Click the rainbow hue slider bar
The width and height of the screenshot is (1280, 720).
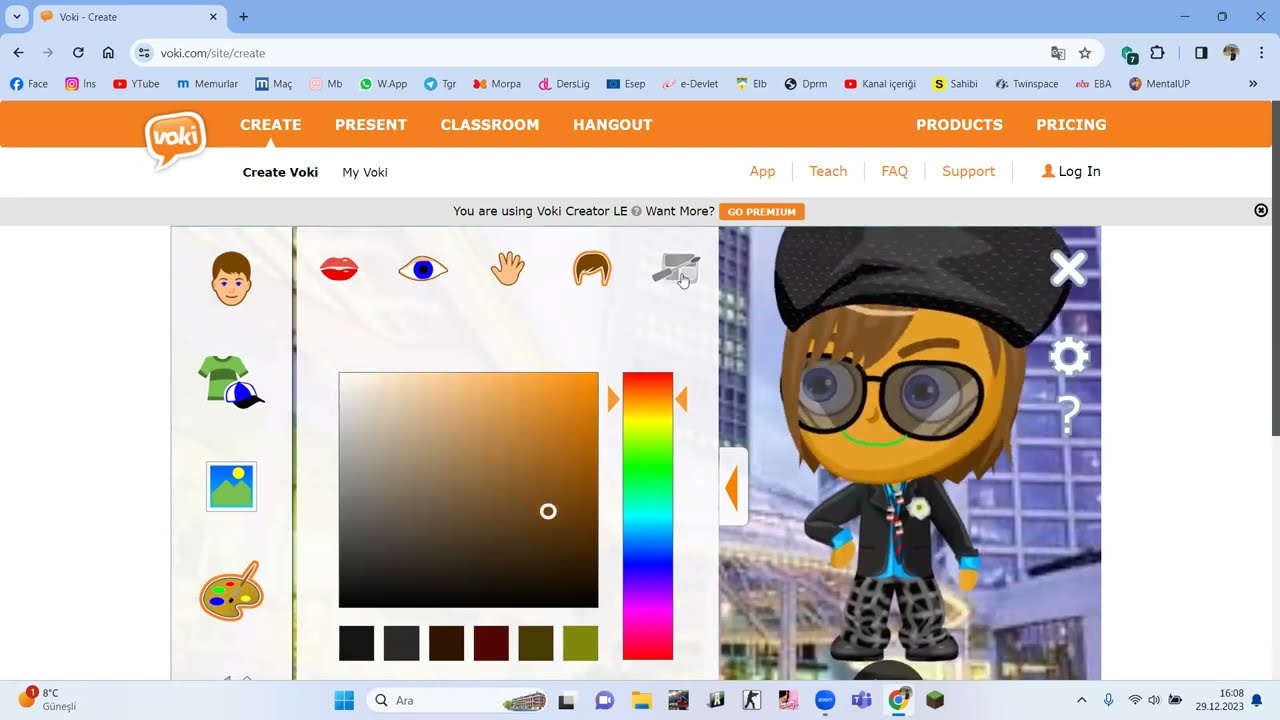point(647,516)
